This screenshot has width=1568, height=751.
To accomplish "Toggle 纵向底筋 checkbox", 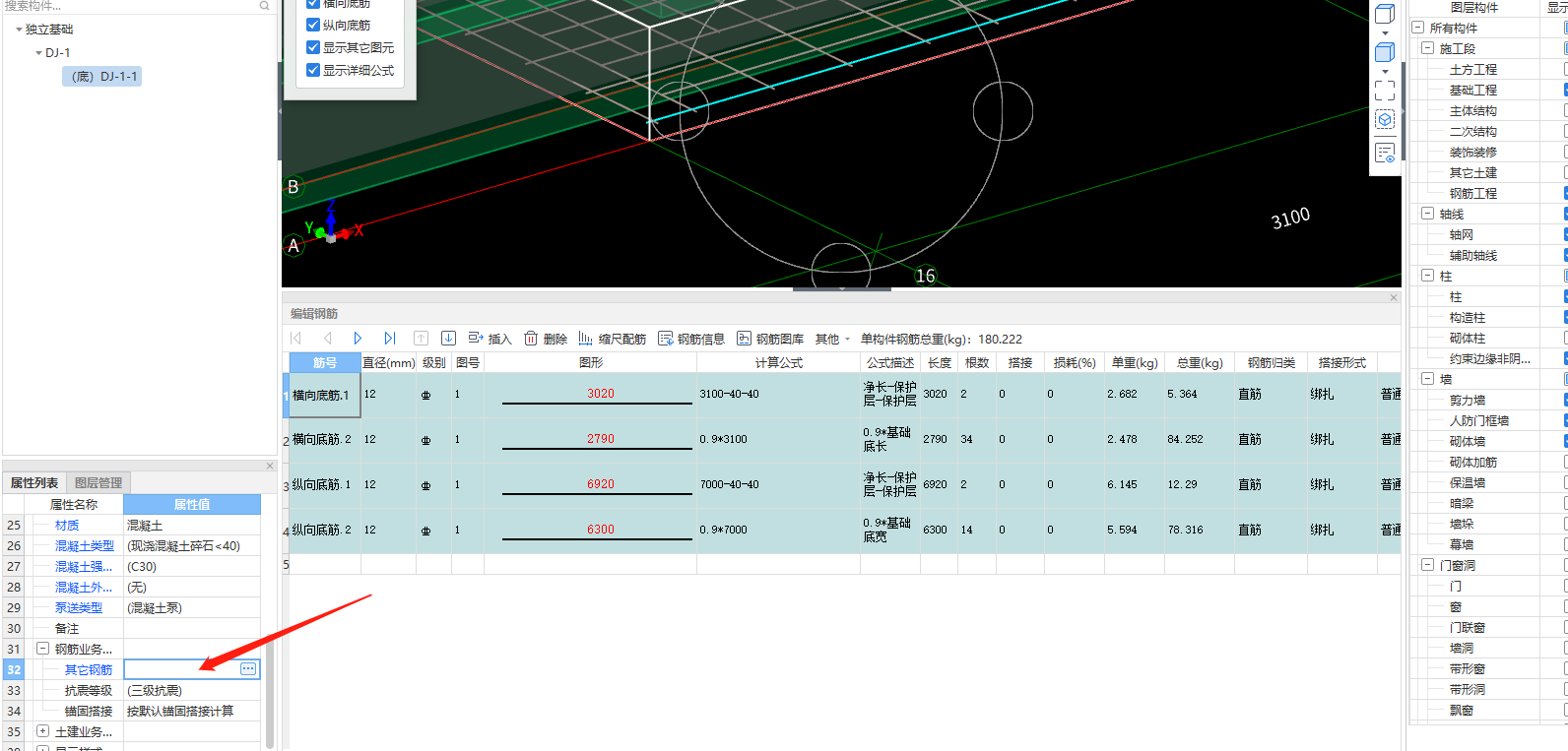I will click(313, 25).
